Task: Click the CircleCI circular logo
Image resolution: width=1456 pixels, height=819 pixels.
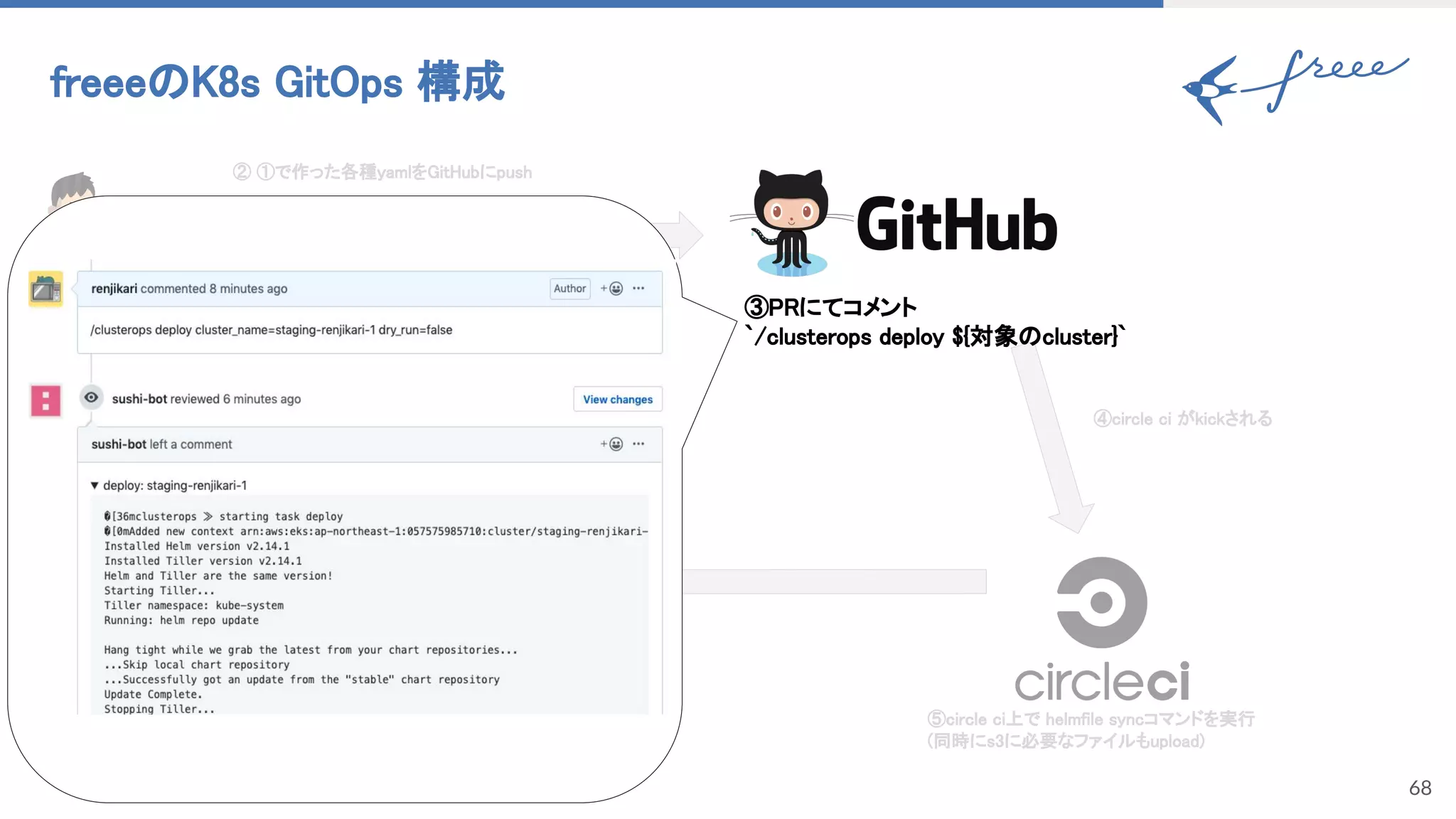Action: pos(1101,602)
